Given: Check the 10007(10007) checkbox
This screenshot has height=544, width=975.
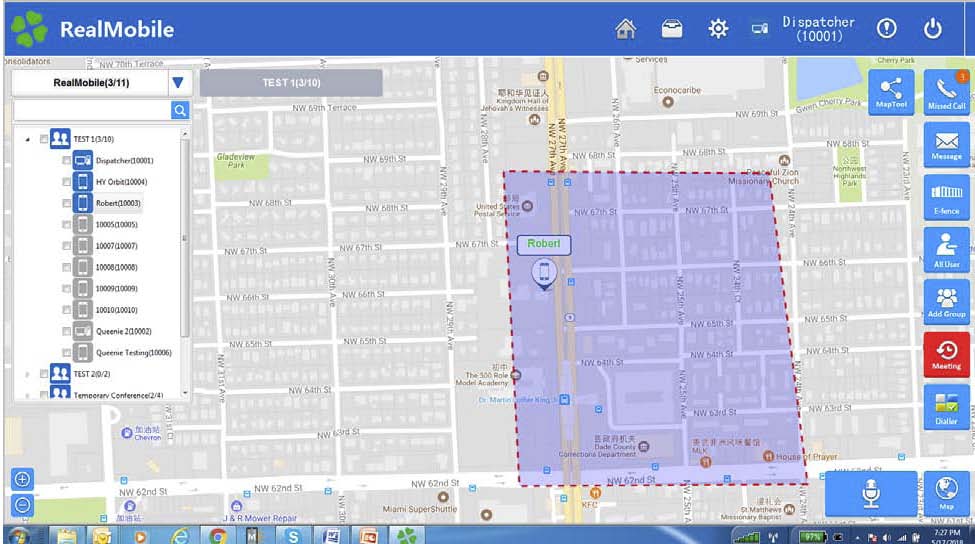Looking at the screenshot, I should pyautogui.click(x=67, y=246).
